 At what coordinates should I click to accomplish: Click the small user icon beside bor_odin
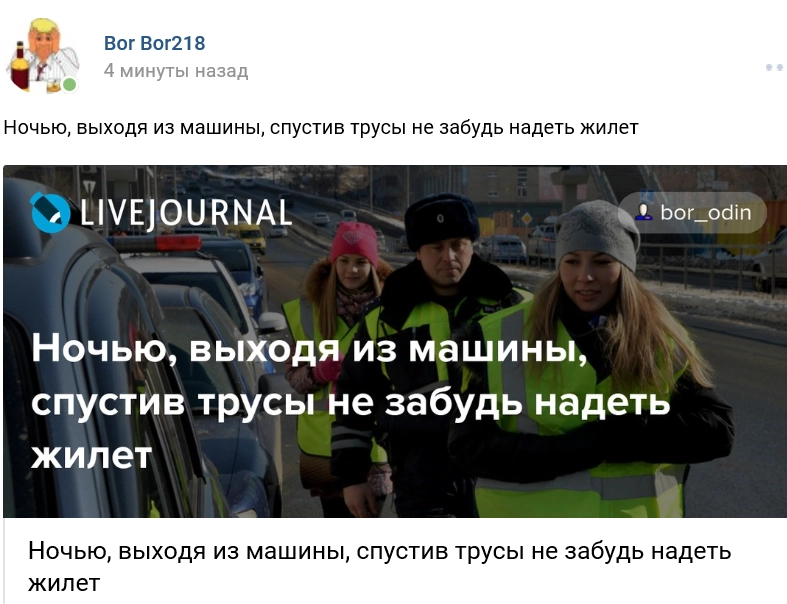(x=643, y=212)
